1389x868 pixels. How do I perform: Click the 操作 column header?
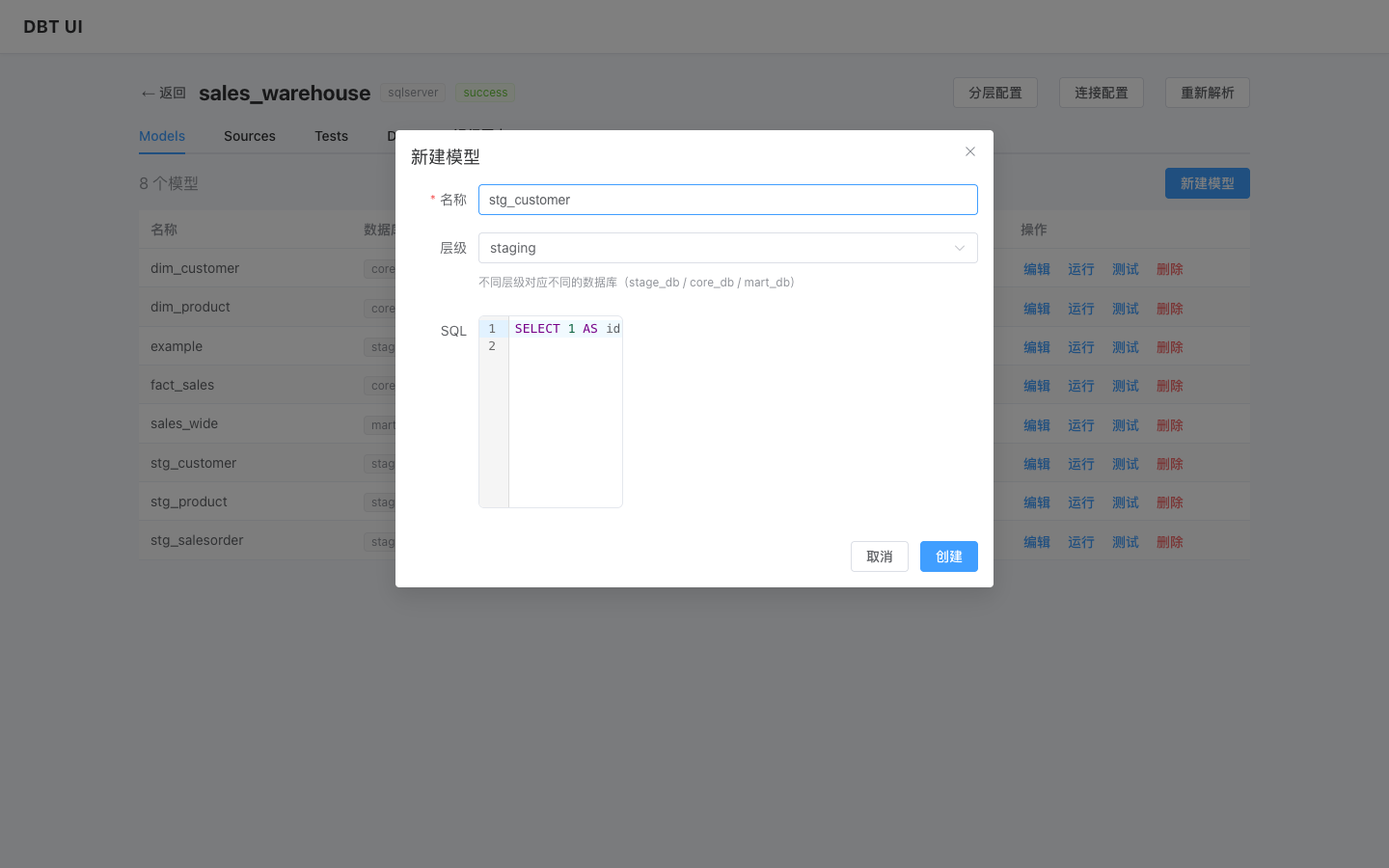pyautogui.click(x=1034, y=230)
